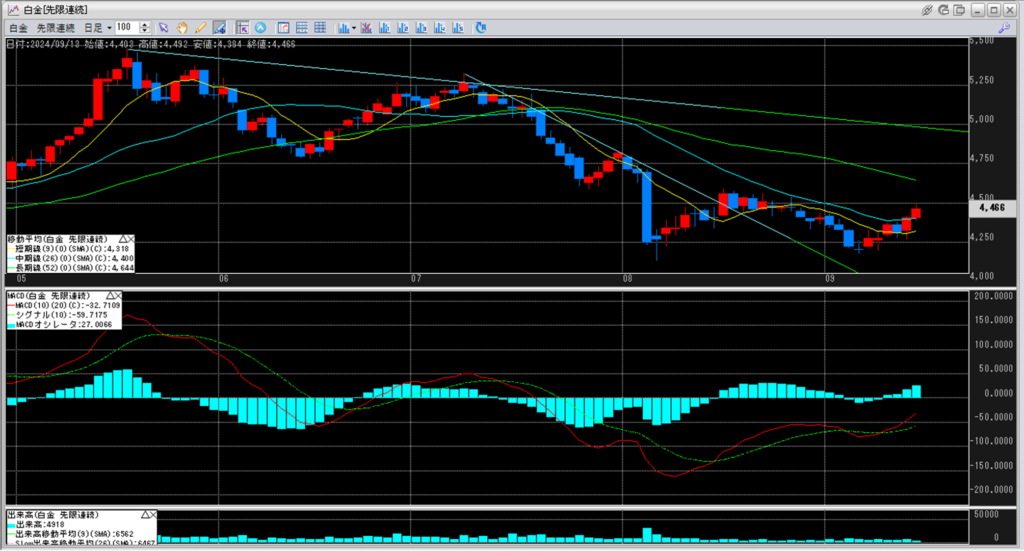
Task: Open the bar chart indicator dropdown arrow
Action: point(354,28)
